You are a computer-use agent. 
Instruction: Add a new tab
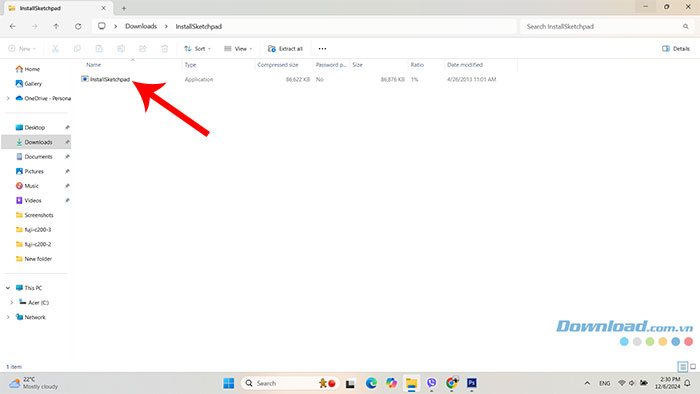(x=124, y=8)
